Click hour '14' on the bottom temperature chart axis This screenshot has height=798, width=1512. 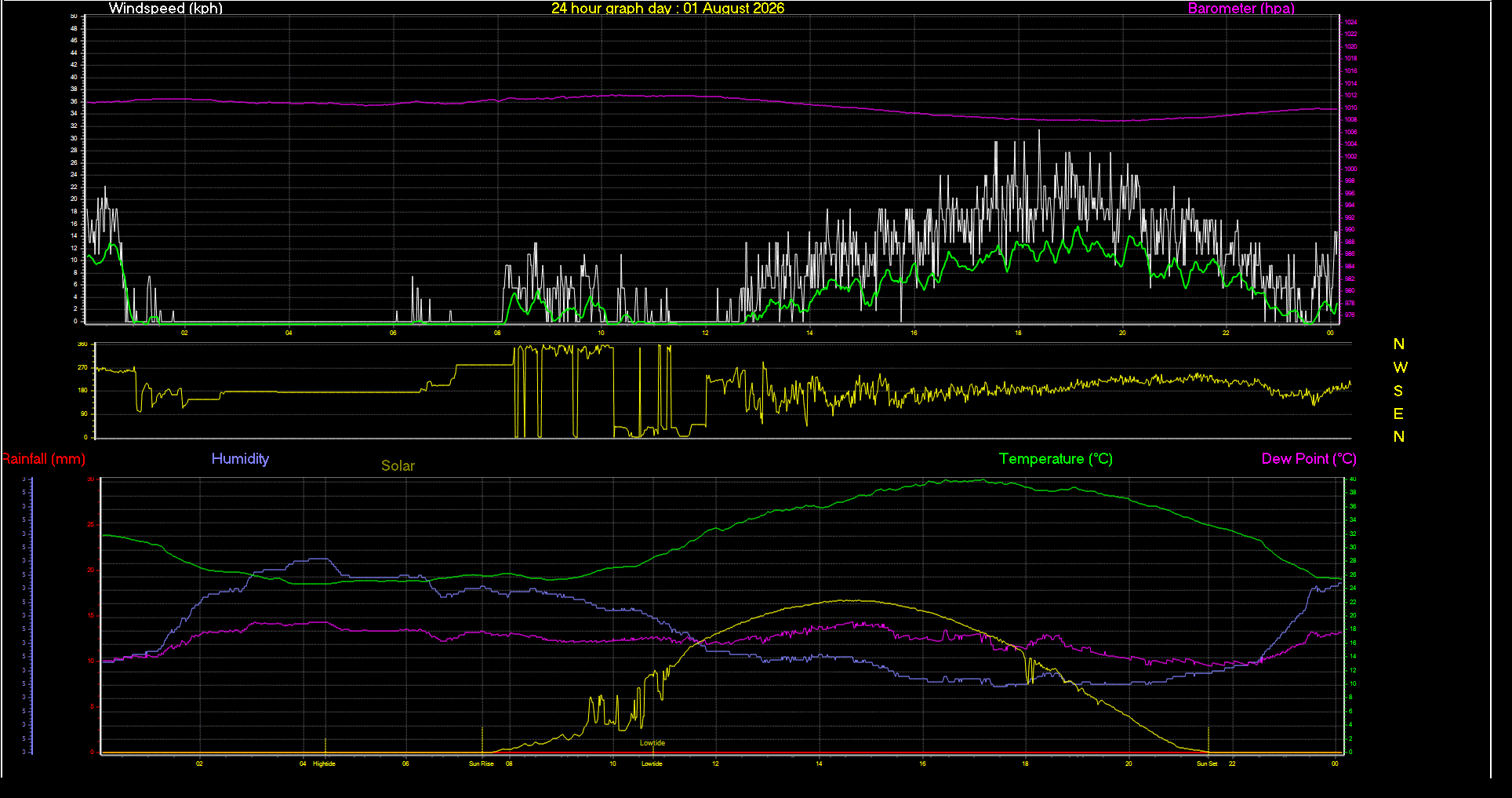click(x=819, y=763)
